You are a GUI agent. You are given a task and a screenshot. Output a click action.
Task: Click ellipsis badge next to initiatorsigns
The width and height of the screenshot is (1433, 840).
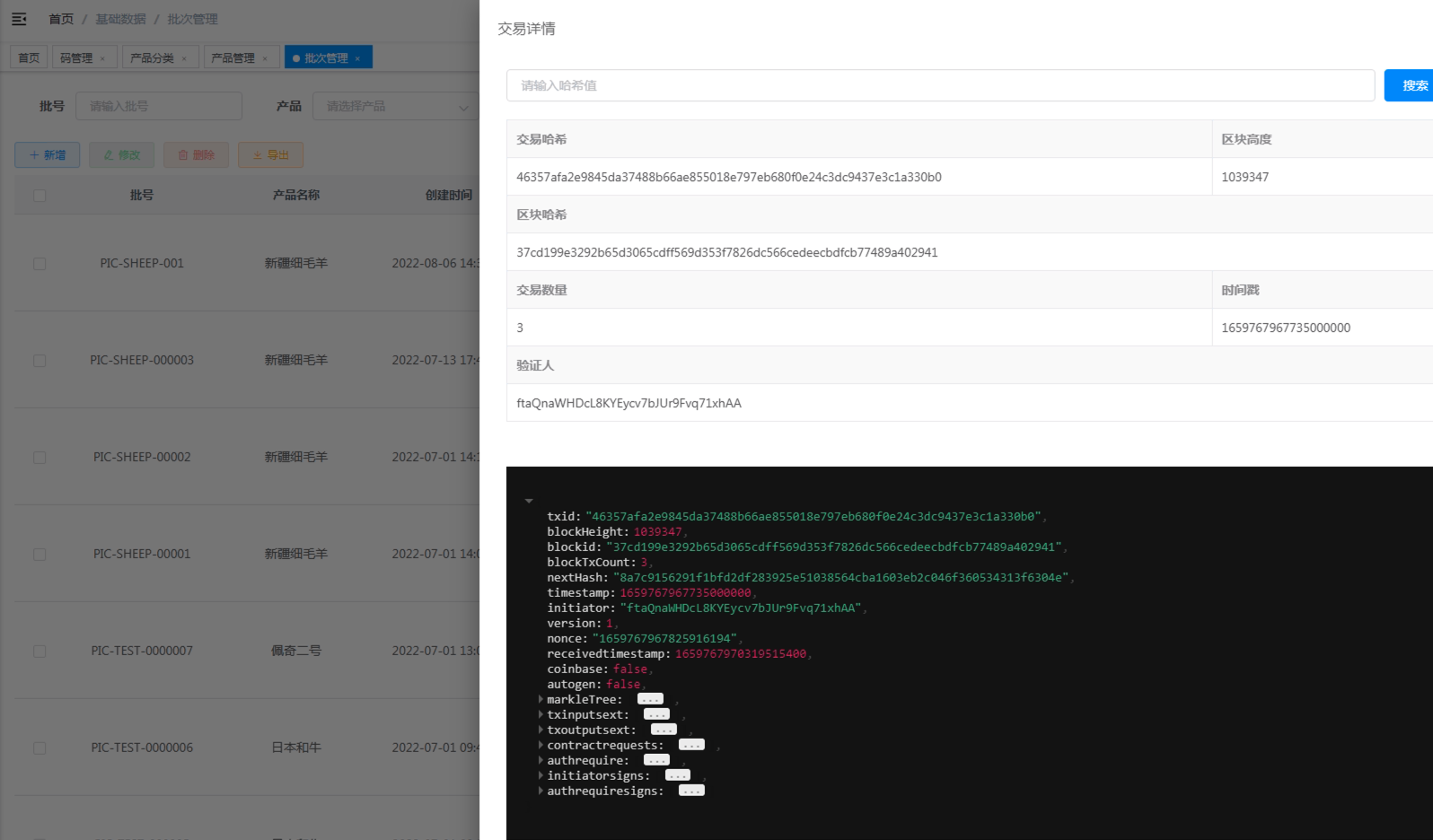[678, 775]
